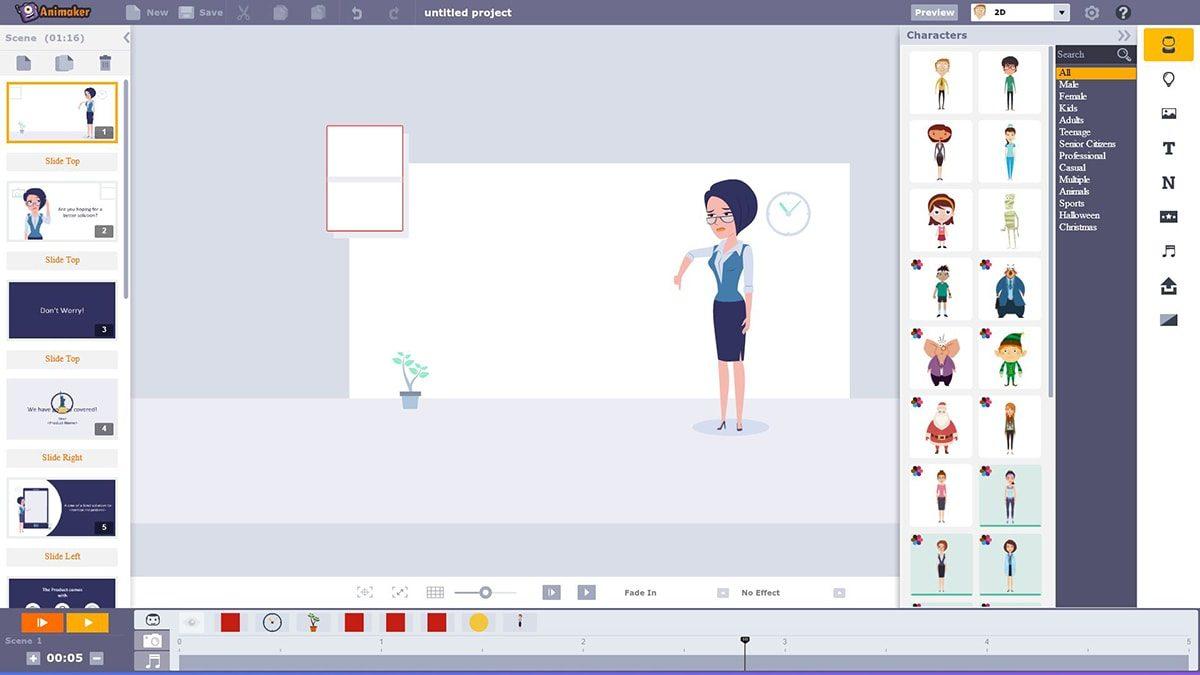The image size is (1200, 675).
Task: Adjust the canvas zoom slider
Action: (x=486, y=592)
